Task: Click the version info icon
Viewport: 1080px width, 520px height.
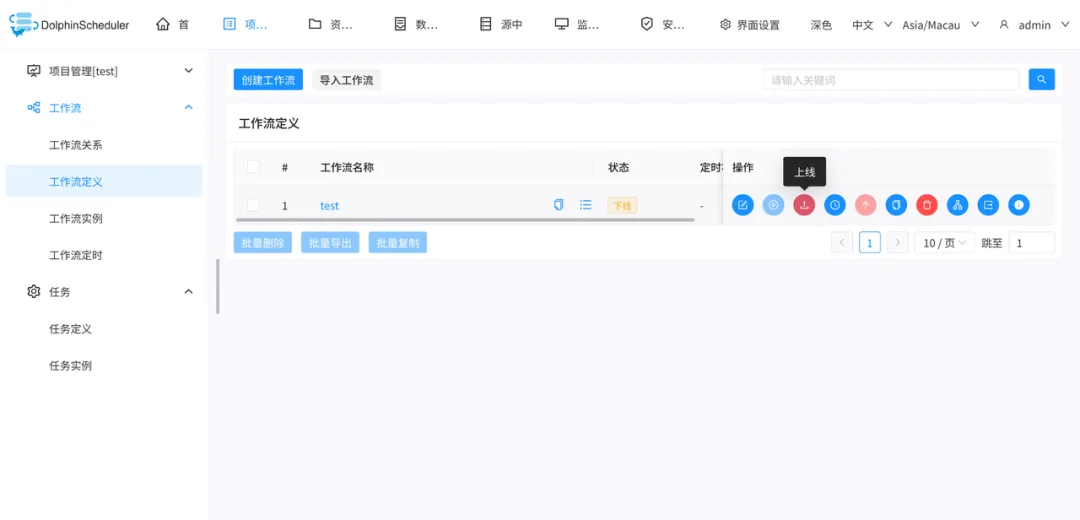Action: [1018, 205]
